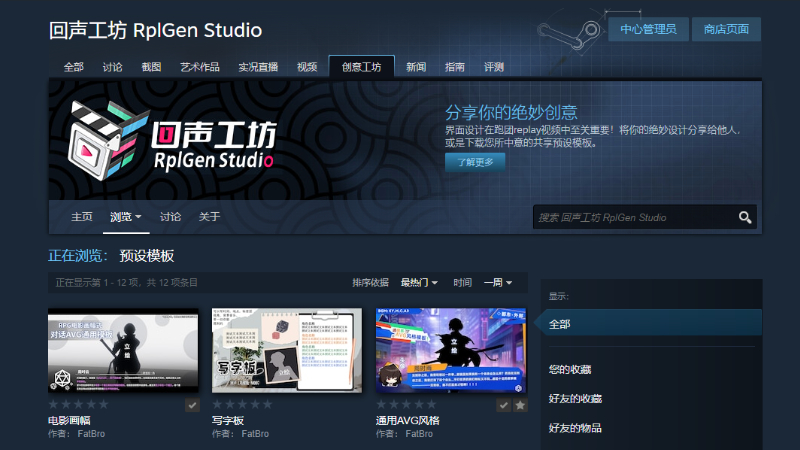The height and width of the screenshot is (450, 800).
Task: Click the star rating under 写字板
Action: pyautogui.click(x=242, y=405)
